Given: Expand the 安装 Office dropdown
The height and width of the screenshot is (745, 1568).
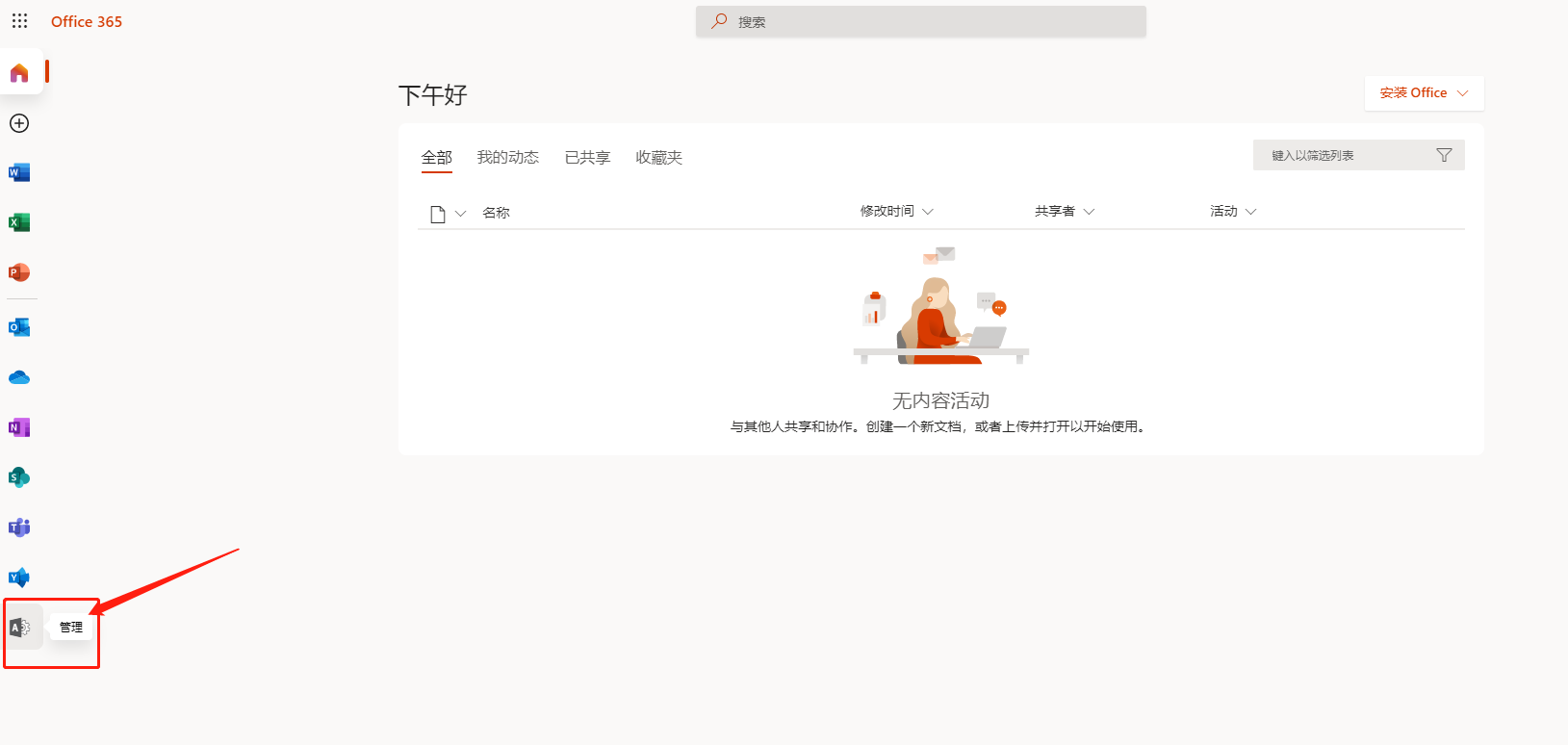Looking at the screenshot, I should pyautogui.click(x=1424, y=93).
